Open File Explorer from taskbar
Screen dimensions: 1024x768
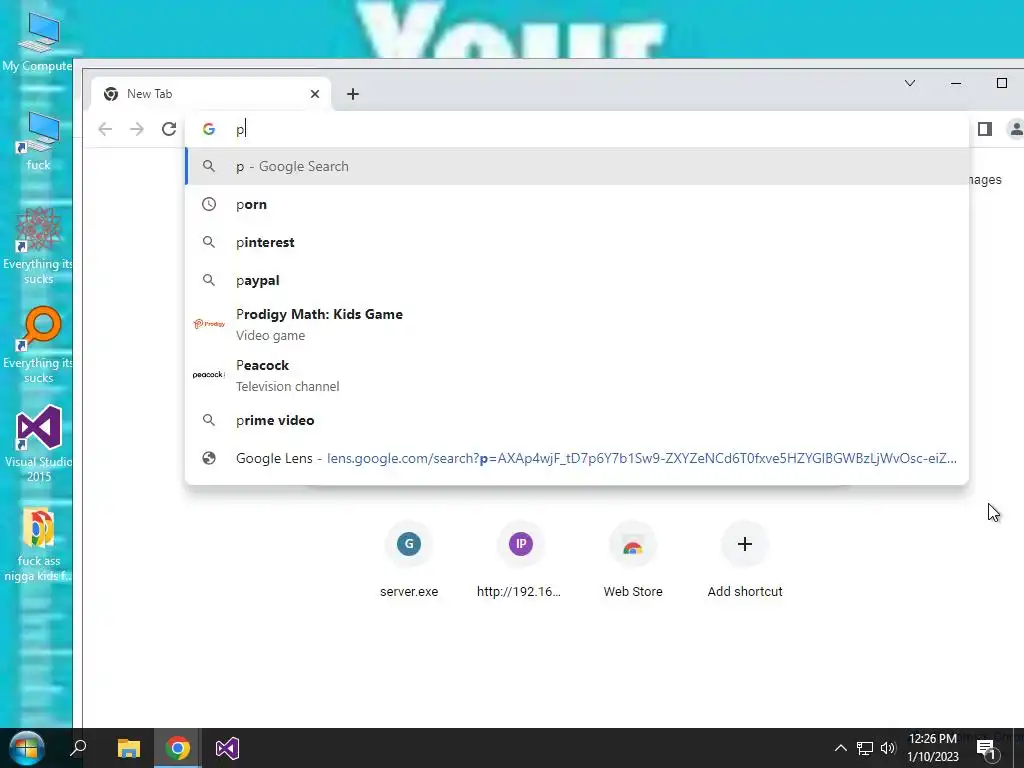[x=129, y=748]
